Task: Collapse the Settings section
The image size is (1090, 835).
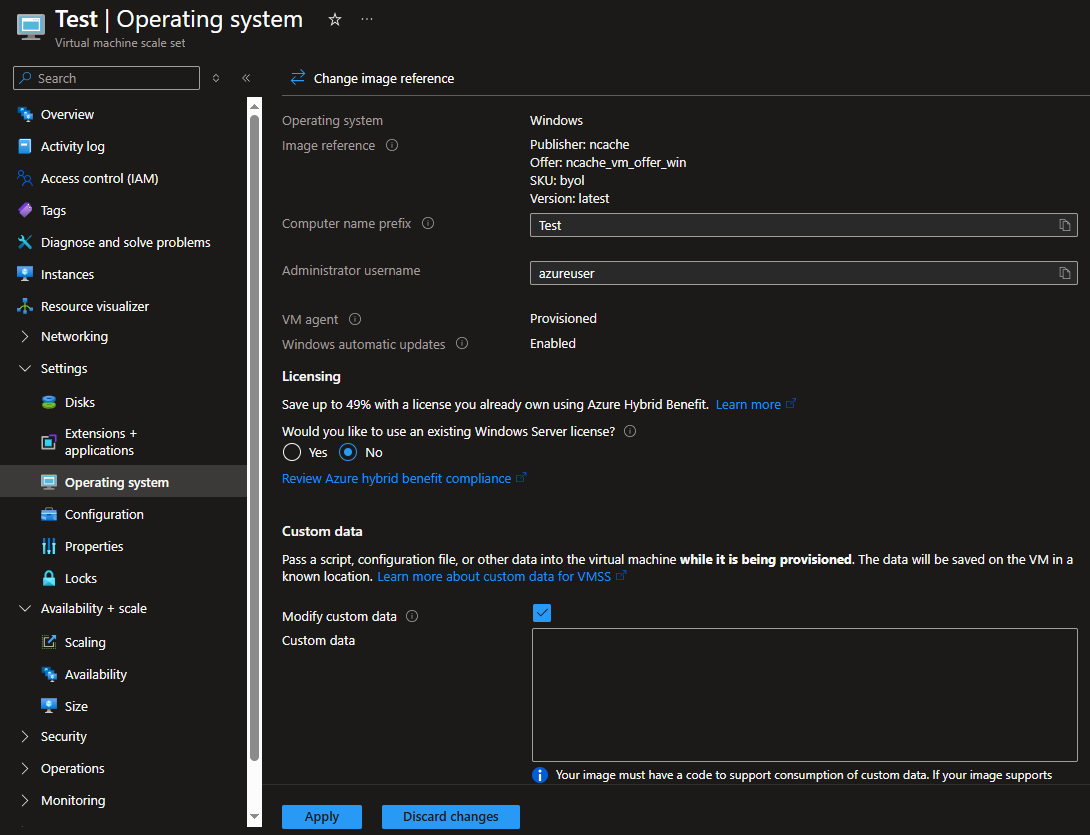Action: (x=25, y=368)
